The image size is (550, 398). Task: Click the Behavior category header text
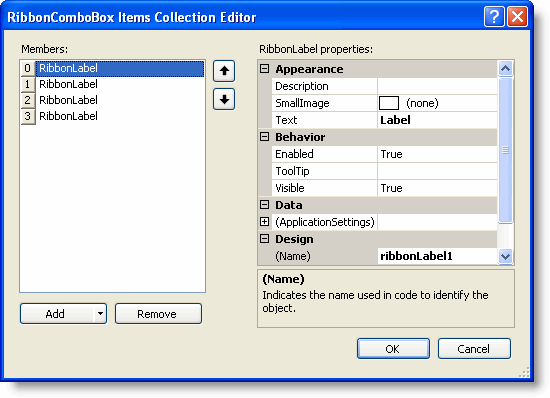coord(300,137)
